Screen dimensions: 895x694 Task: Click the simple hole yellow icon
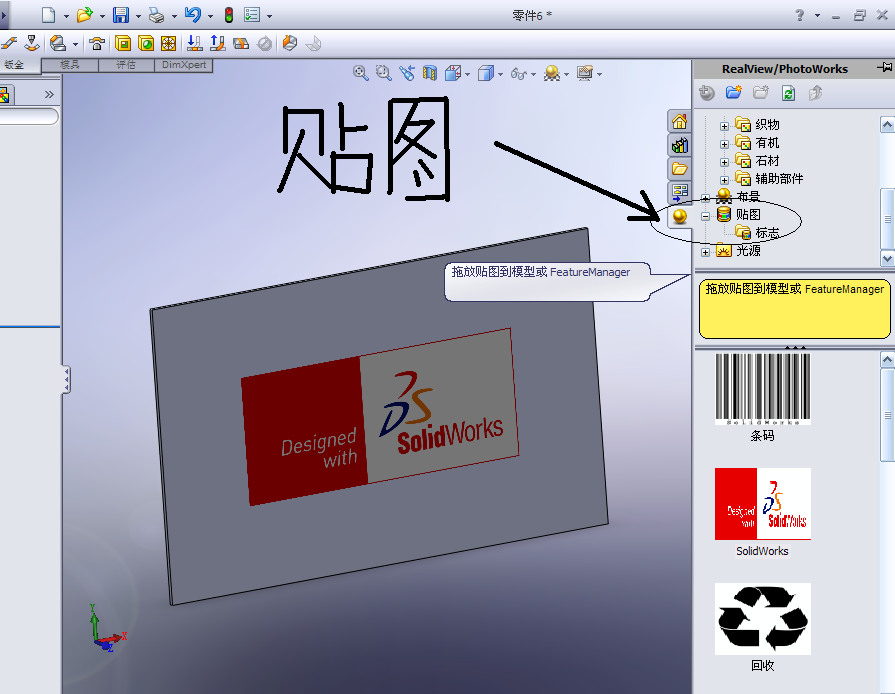(146, 43)
